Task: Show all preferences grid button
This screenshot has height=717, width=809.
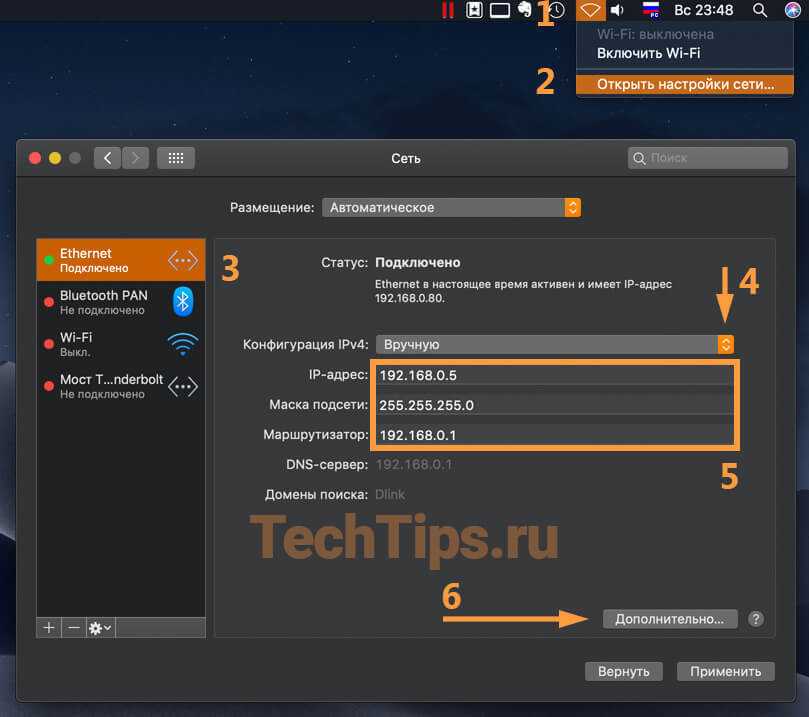Action: pyautogui.click(x=176, y=158)
